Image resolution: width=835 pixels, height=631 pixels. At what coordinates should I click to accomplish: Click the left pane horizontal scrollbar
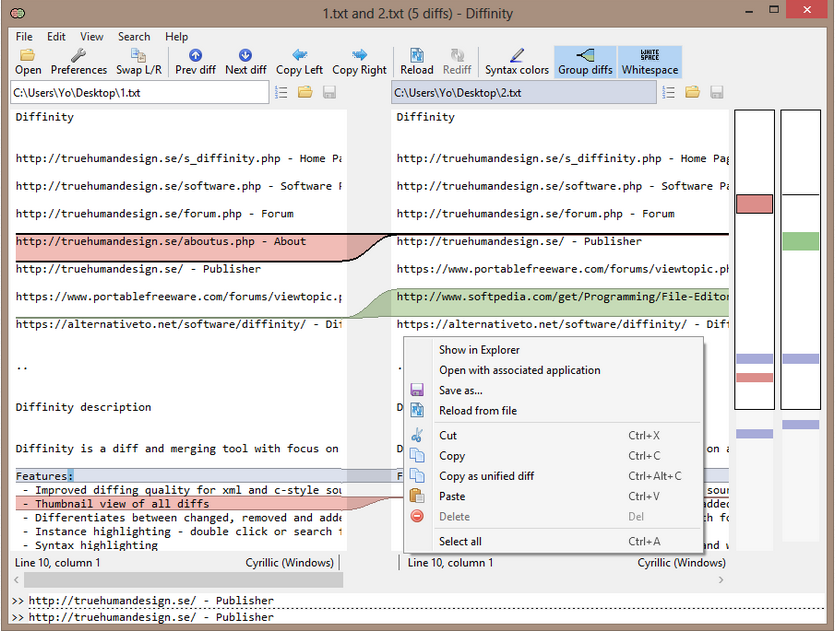tap(183, 580)
